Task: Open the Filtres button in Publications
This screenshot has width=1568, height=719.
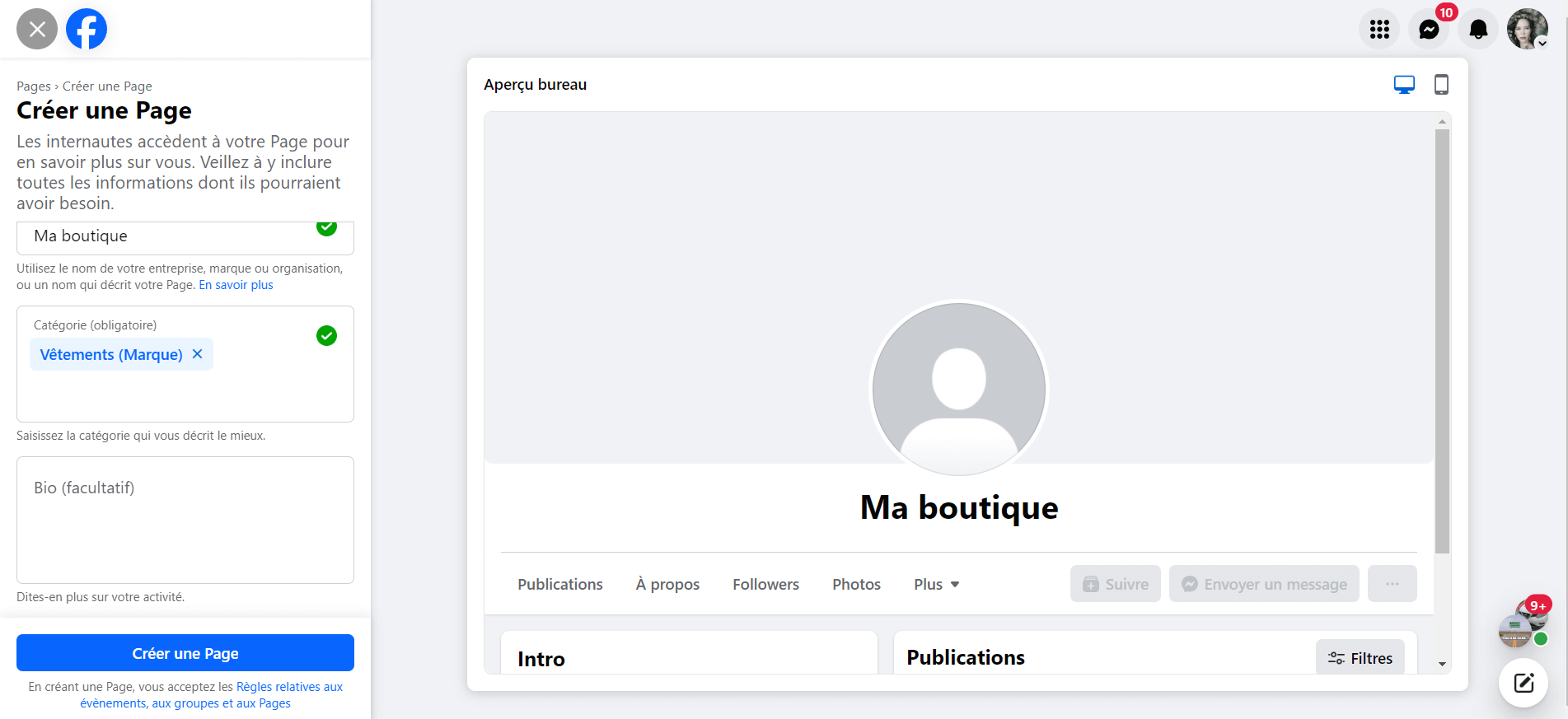Action: click(x=1360, y=658)
